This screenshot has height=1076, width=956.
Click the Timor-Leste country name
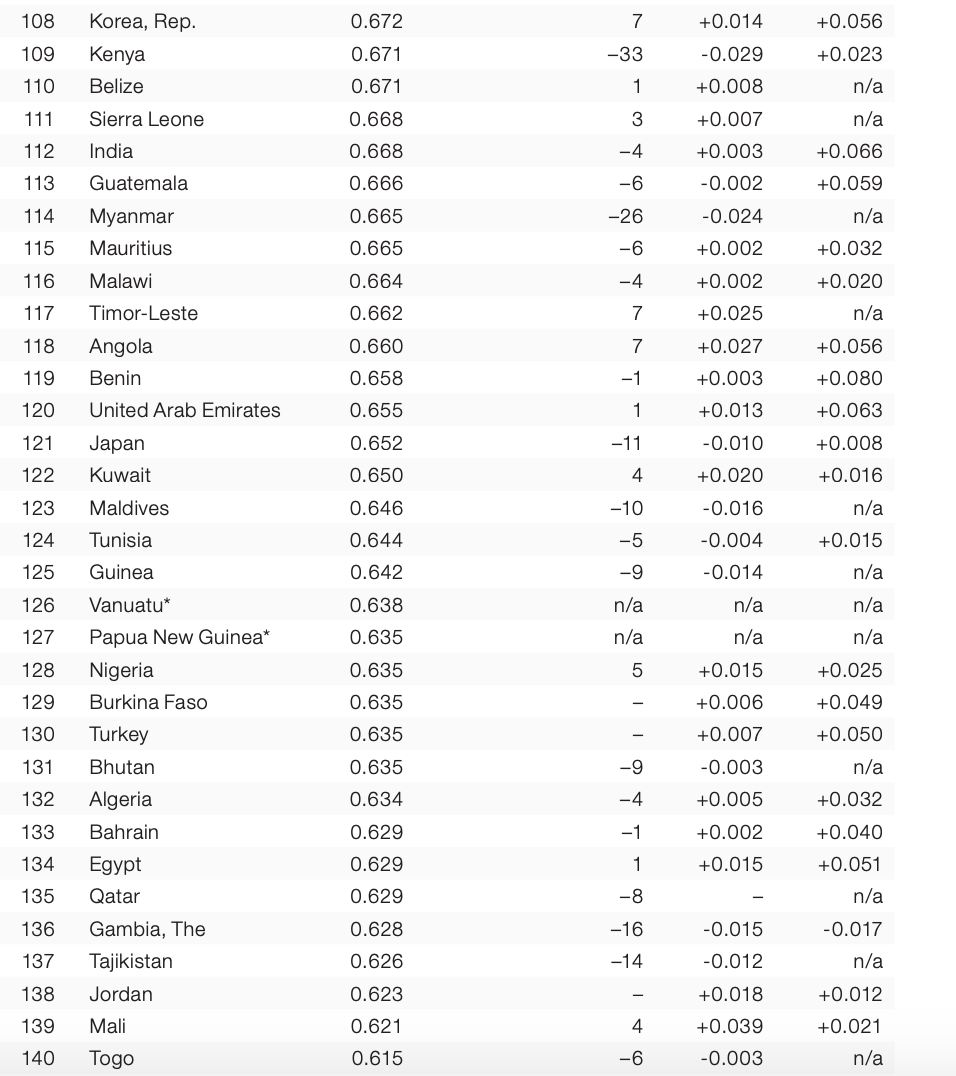[143, 313]
